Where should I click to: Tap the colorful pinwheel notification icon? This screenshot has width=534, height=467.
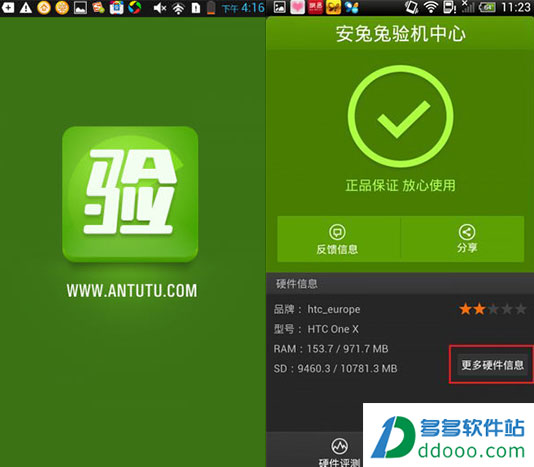(135, 7)
